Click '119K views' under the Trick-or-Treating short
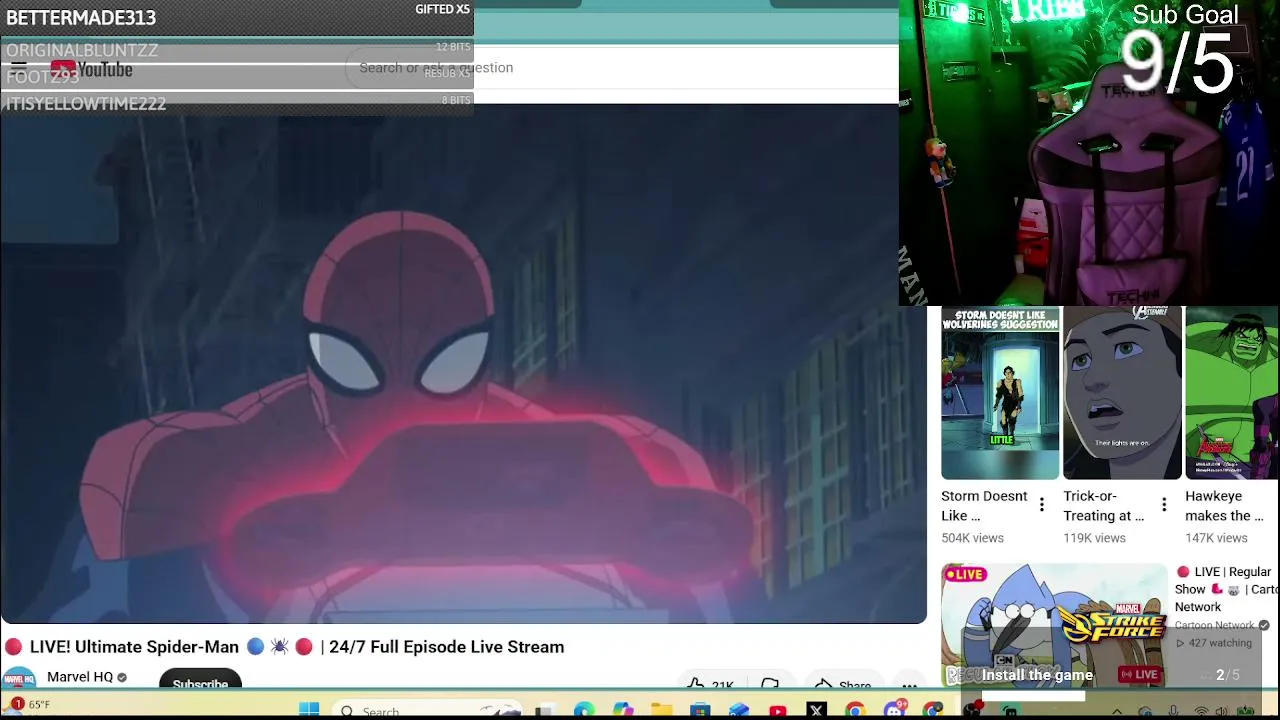Screen dimensions: 1280x720 pyautogui.click(x=1094, y=538)
